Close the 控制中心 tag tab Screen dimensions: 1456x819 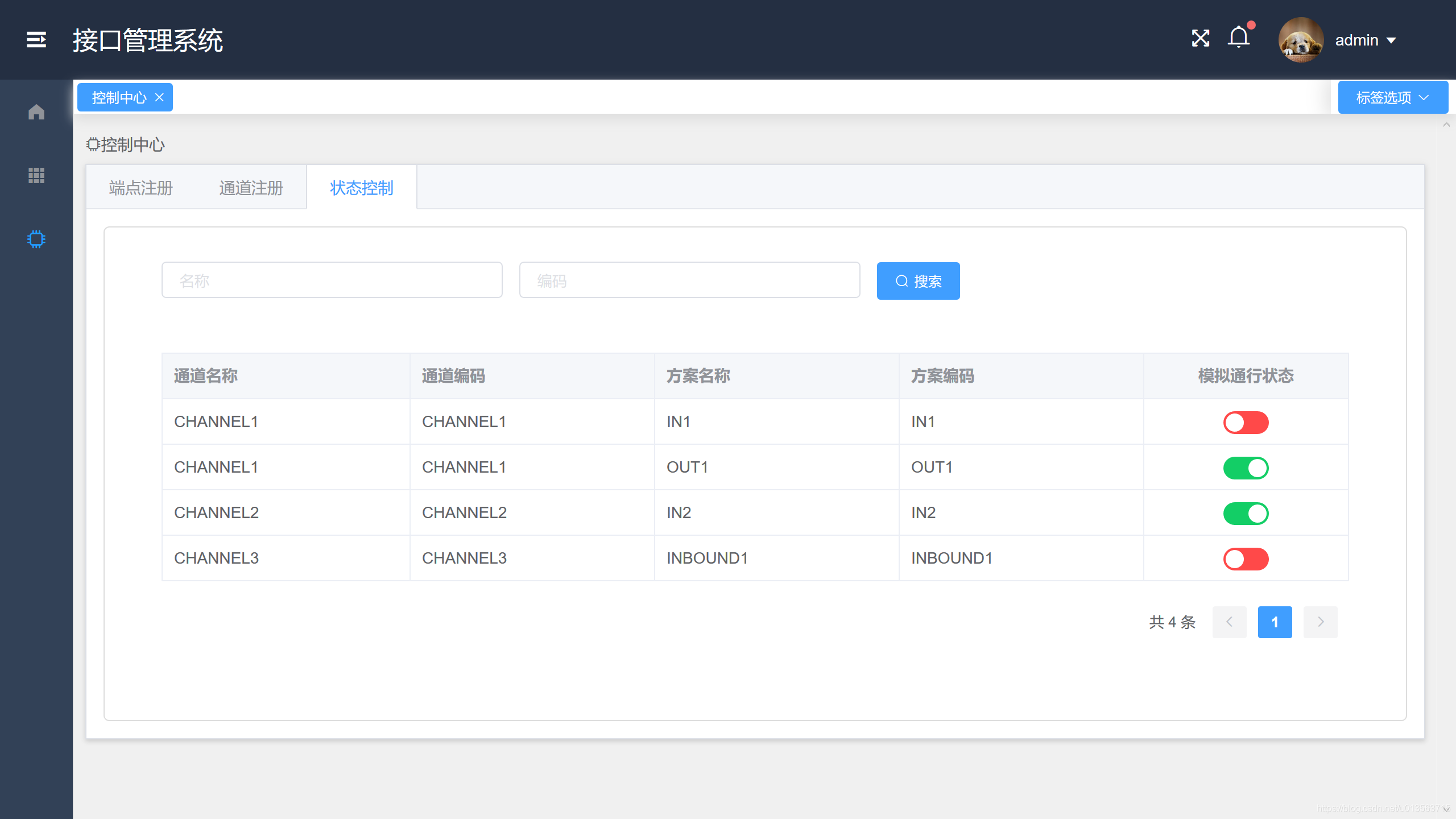(160, 98)
